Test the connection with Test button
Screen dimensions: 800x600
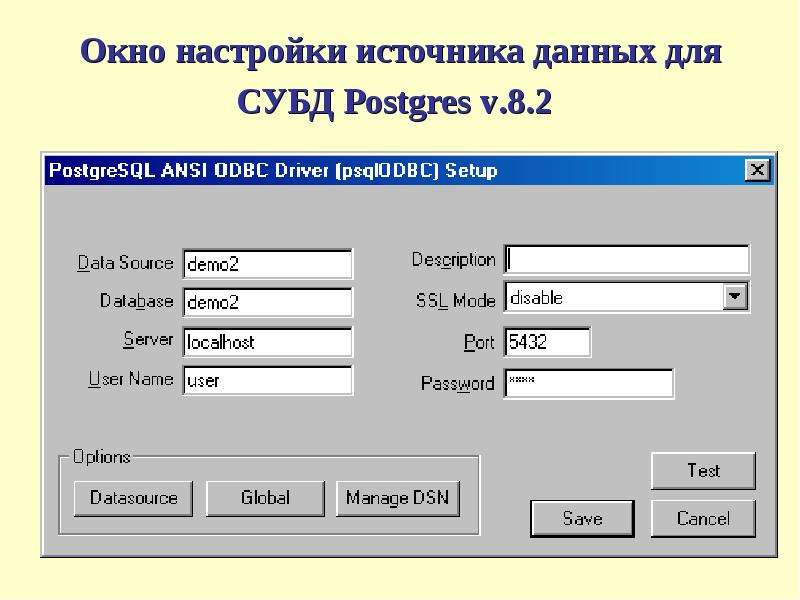pyautogui.click(x=703, y=470)
